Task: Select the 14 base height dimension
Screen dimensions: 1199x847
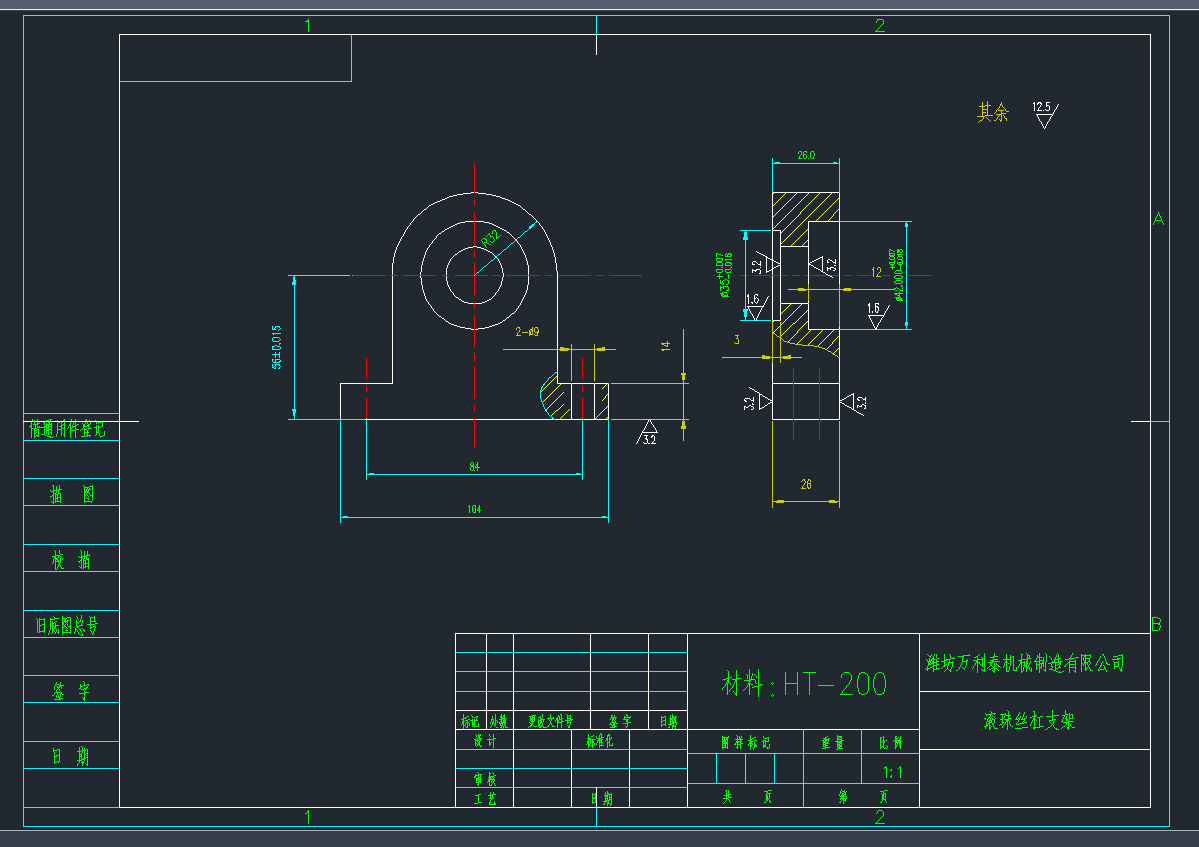Action: coord(665,346)
